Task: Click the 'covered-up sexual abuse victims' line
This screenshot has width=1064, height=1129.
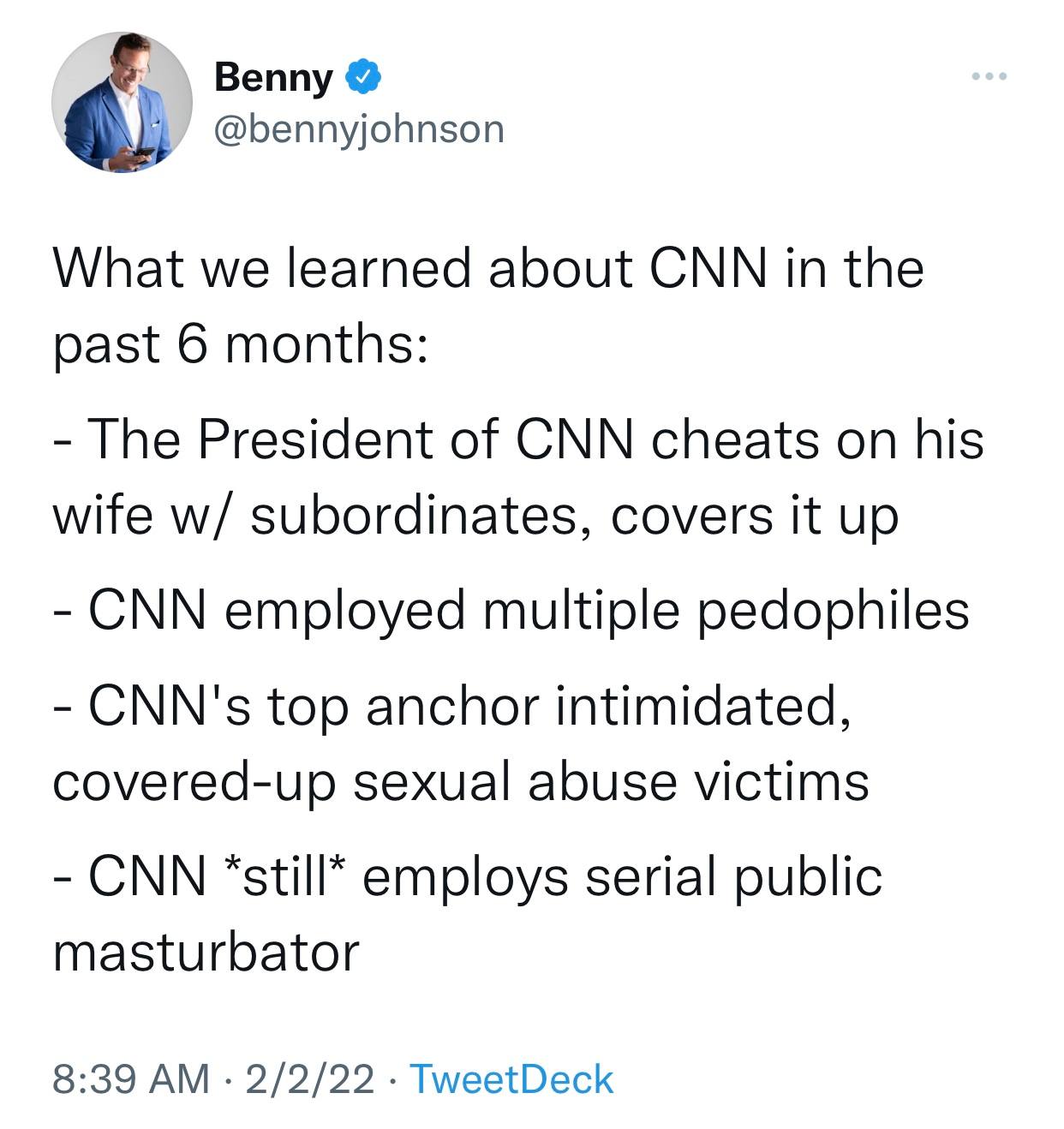Action: (x=461, y=781)
